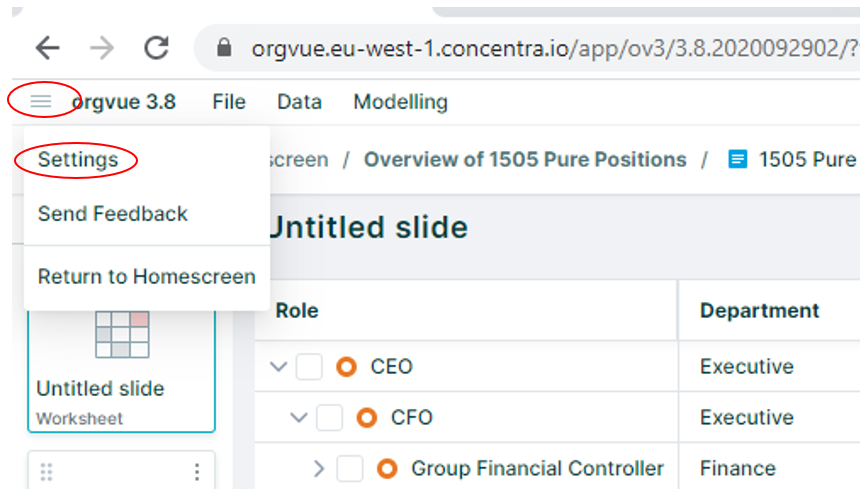The image size is (860, 491).
Task: Open the hamburger menu icon
Action: [x=41, y=101]
